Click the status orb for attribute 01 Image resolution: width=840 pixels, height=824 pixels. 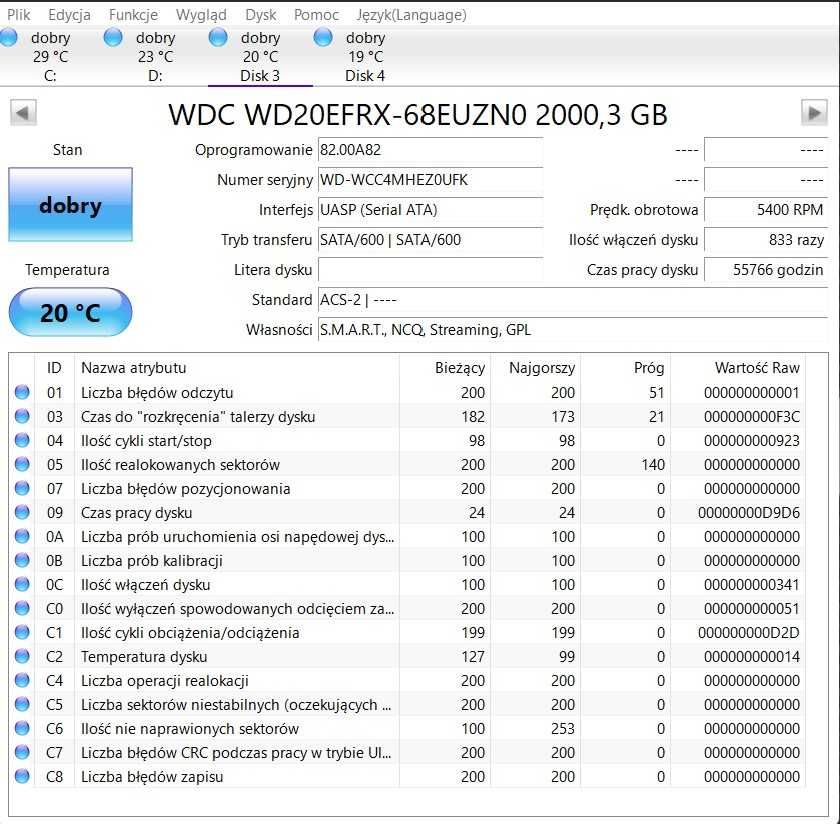[22, 392]
